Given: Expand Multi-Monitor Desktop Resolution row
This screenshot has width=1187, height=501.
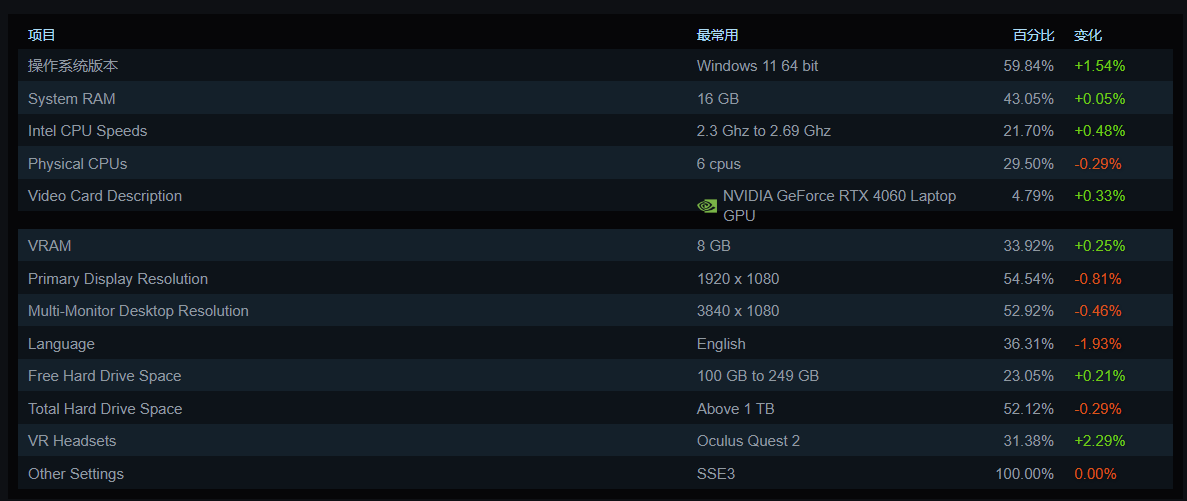Looking at the screenshot, I should [x=138, y=311].
